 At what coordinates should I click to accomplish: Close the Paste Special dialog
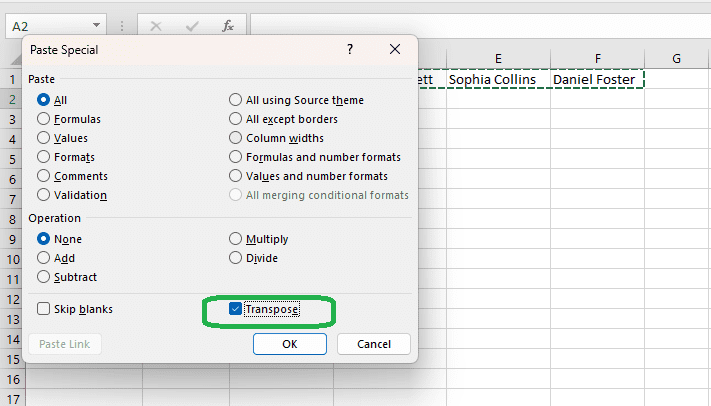point(394,49)
